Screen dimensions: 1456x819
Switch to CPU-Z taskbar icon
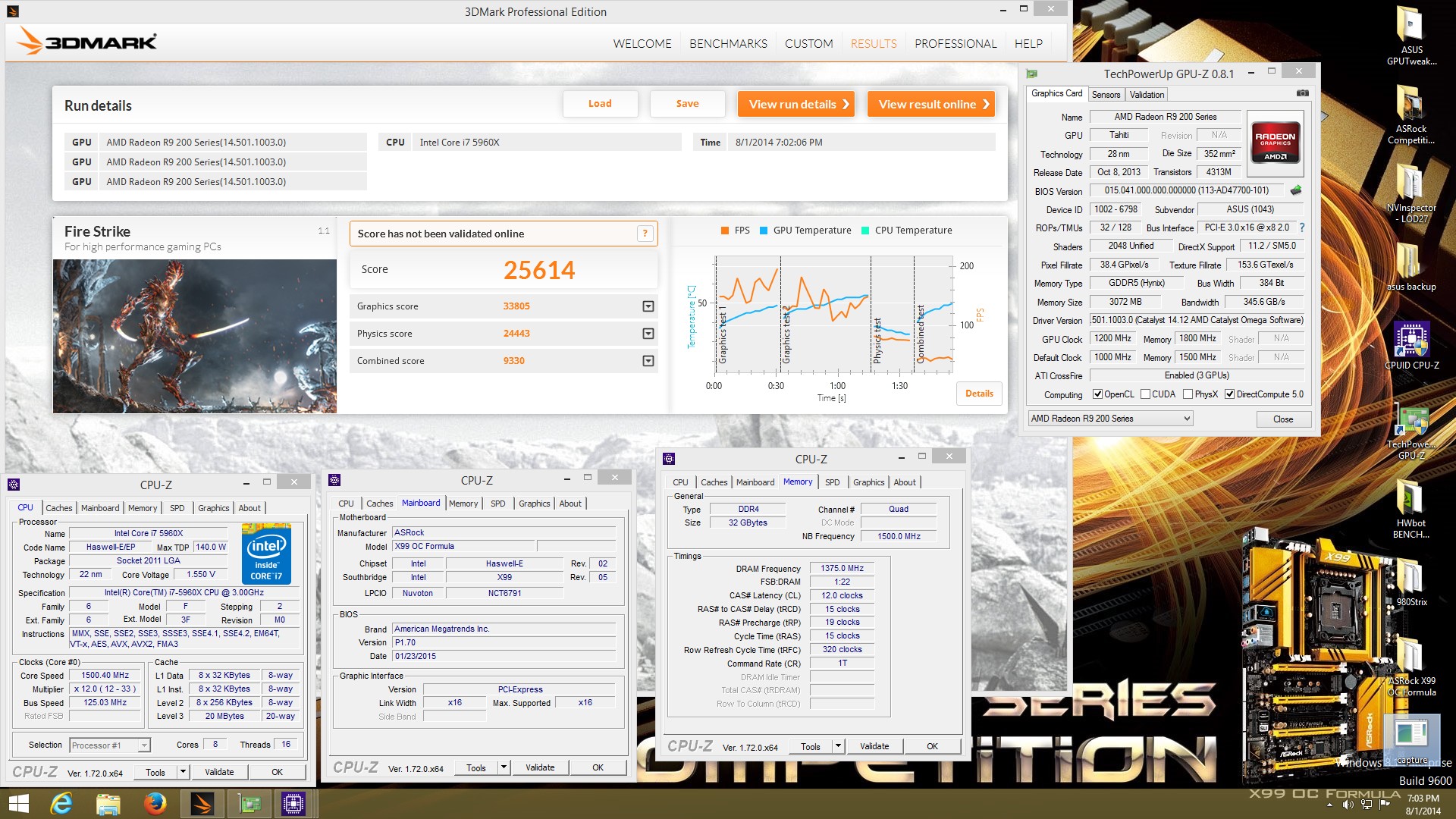tap(294, 804)
